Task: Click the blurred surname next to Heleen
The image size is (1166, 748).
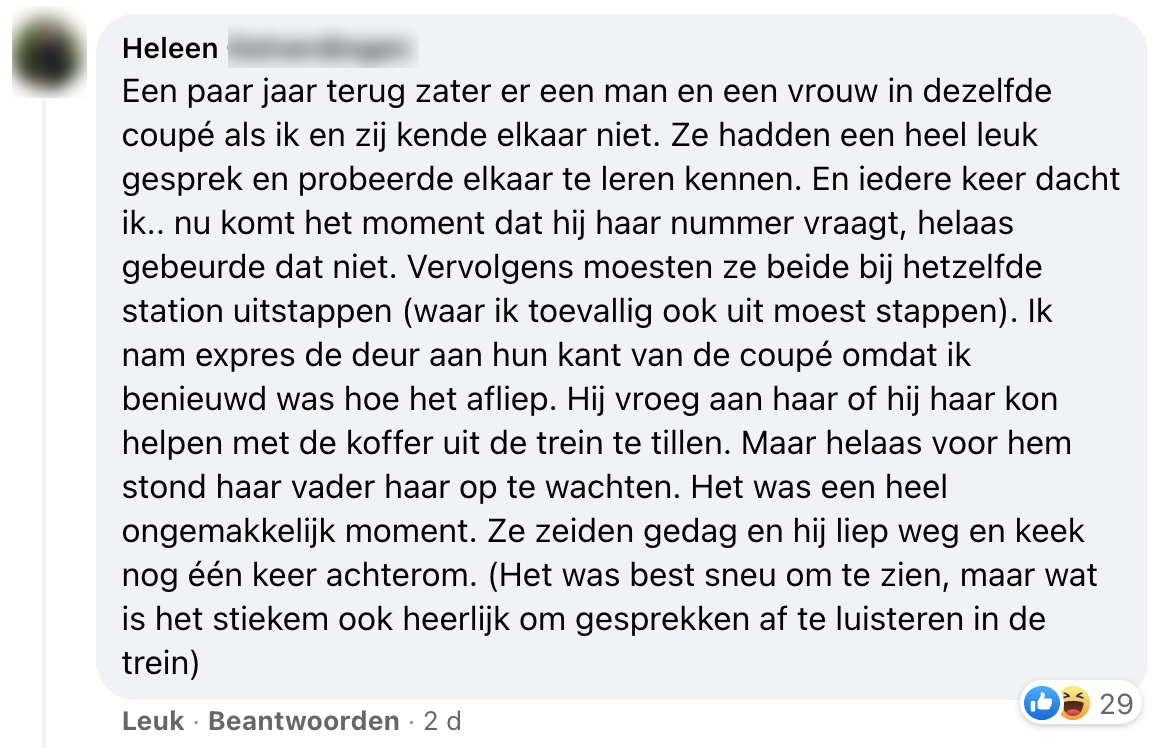Action: (320, 48)
